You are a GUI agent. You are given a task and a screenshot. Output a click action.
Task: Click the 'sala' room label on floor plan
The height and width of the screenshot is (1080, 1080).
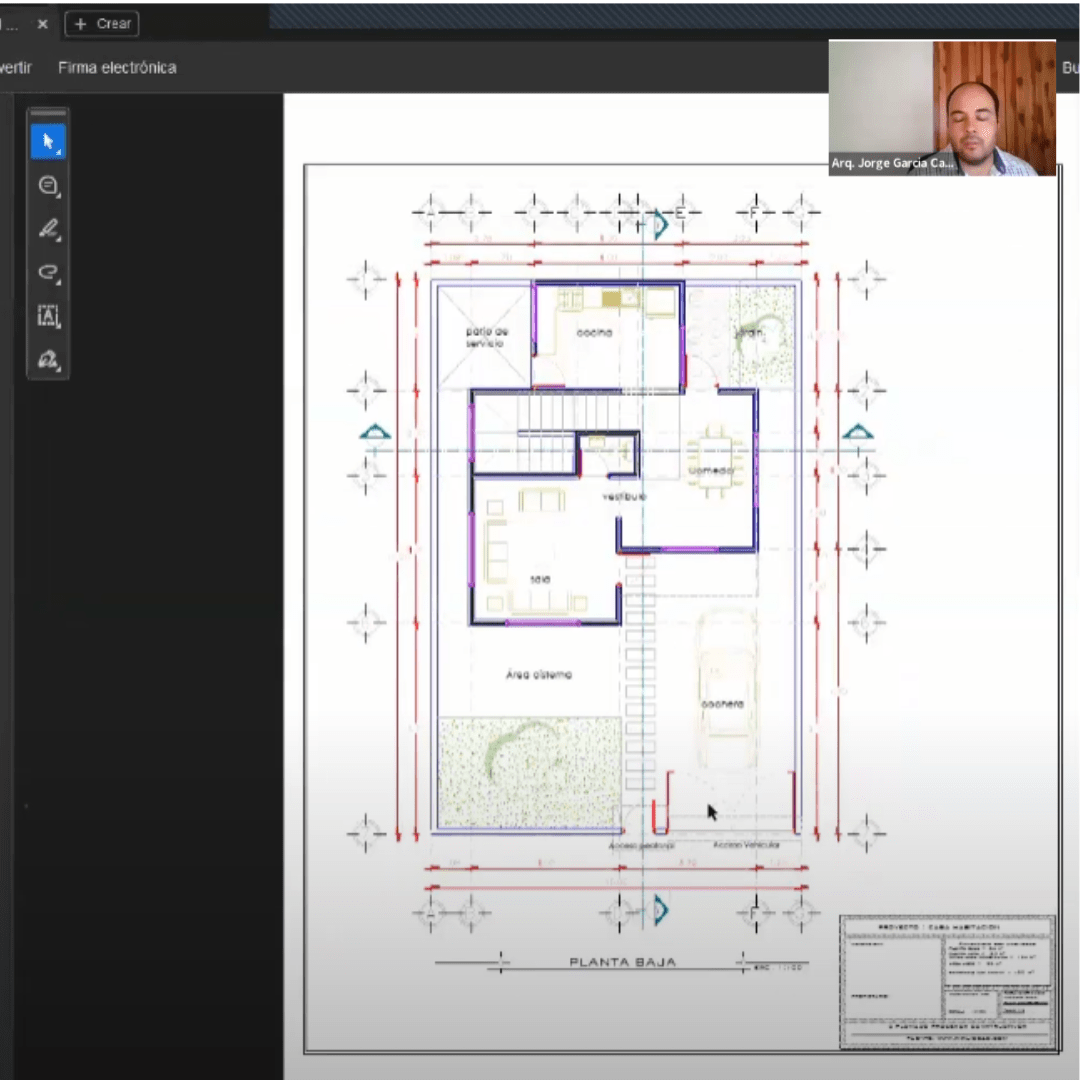pos(541,579)
